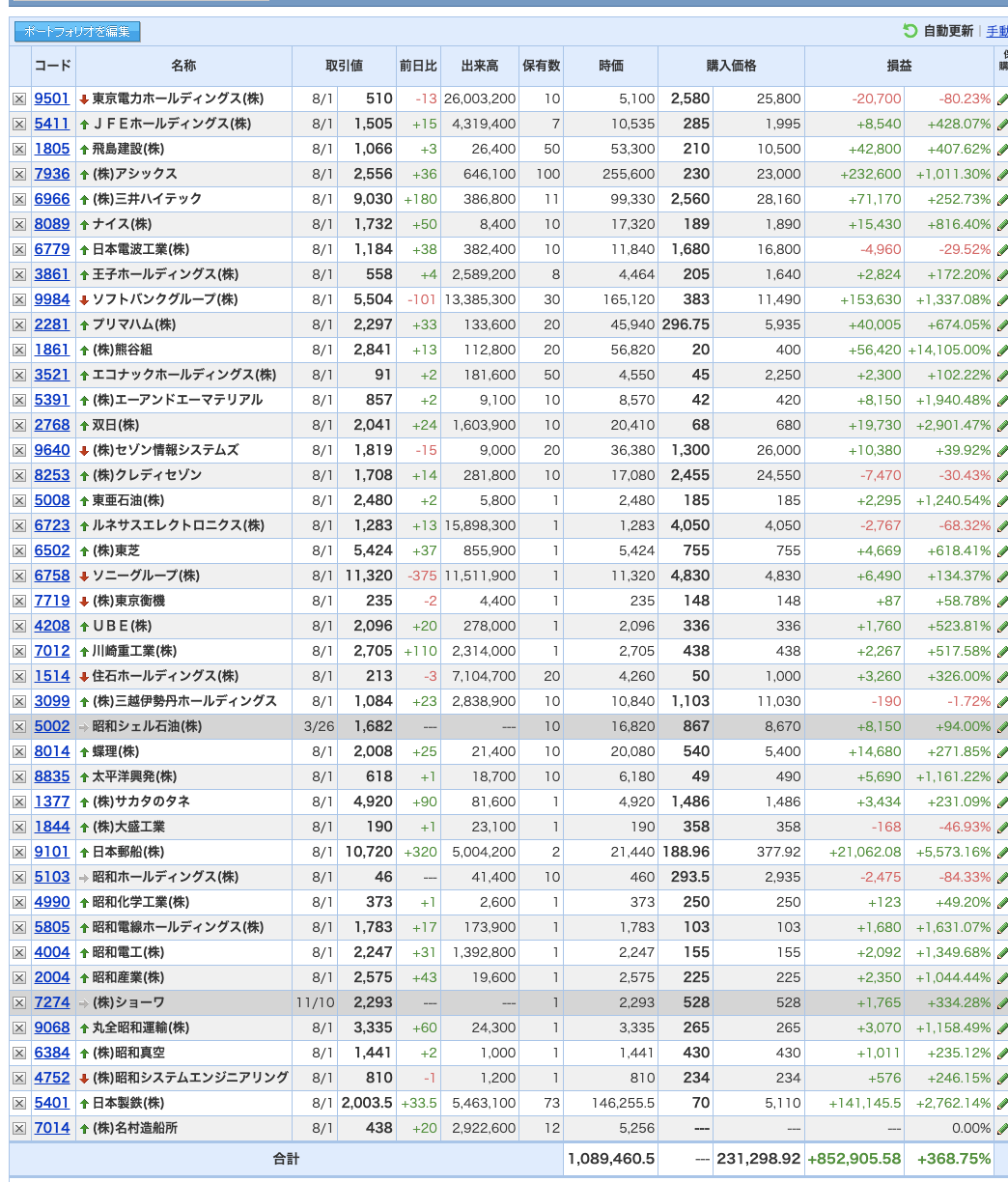Edit the 三越伊勢丹ホールディングス row via pencil icon
Image resolution: width=1008 pixels, height=1182 pixels.
(1002, 701)
